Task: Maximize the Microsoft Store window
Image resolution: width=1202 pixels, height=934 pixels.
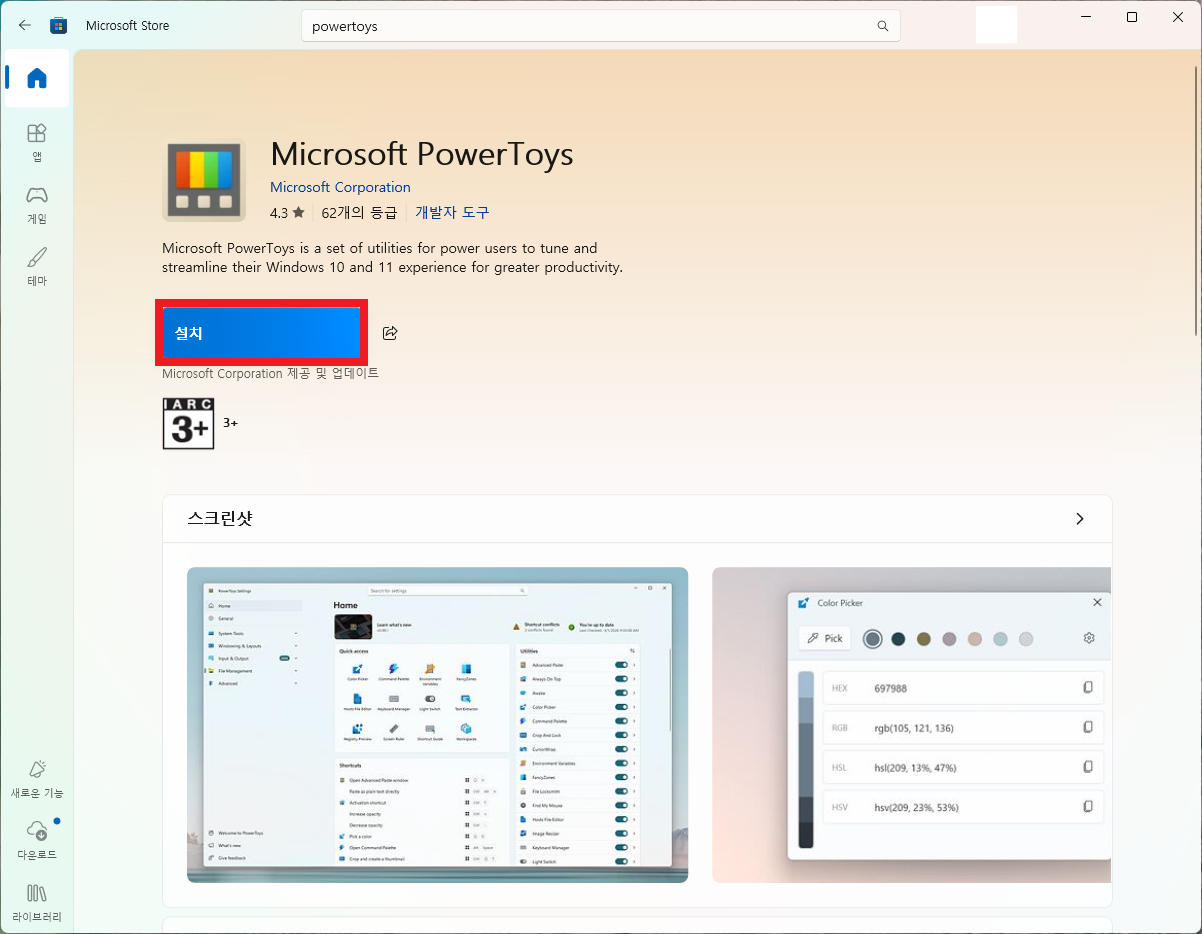Action: pyautogui.click(x=1132, y=17)
